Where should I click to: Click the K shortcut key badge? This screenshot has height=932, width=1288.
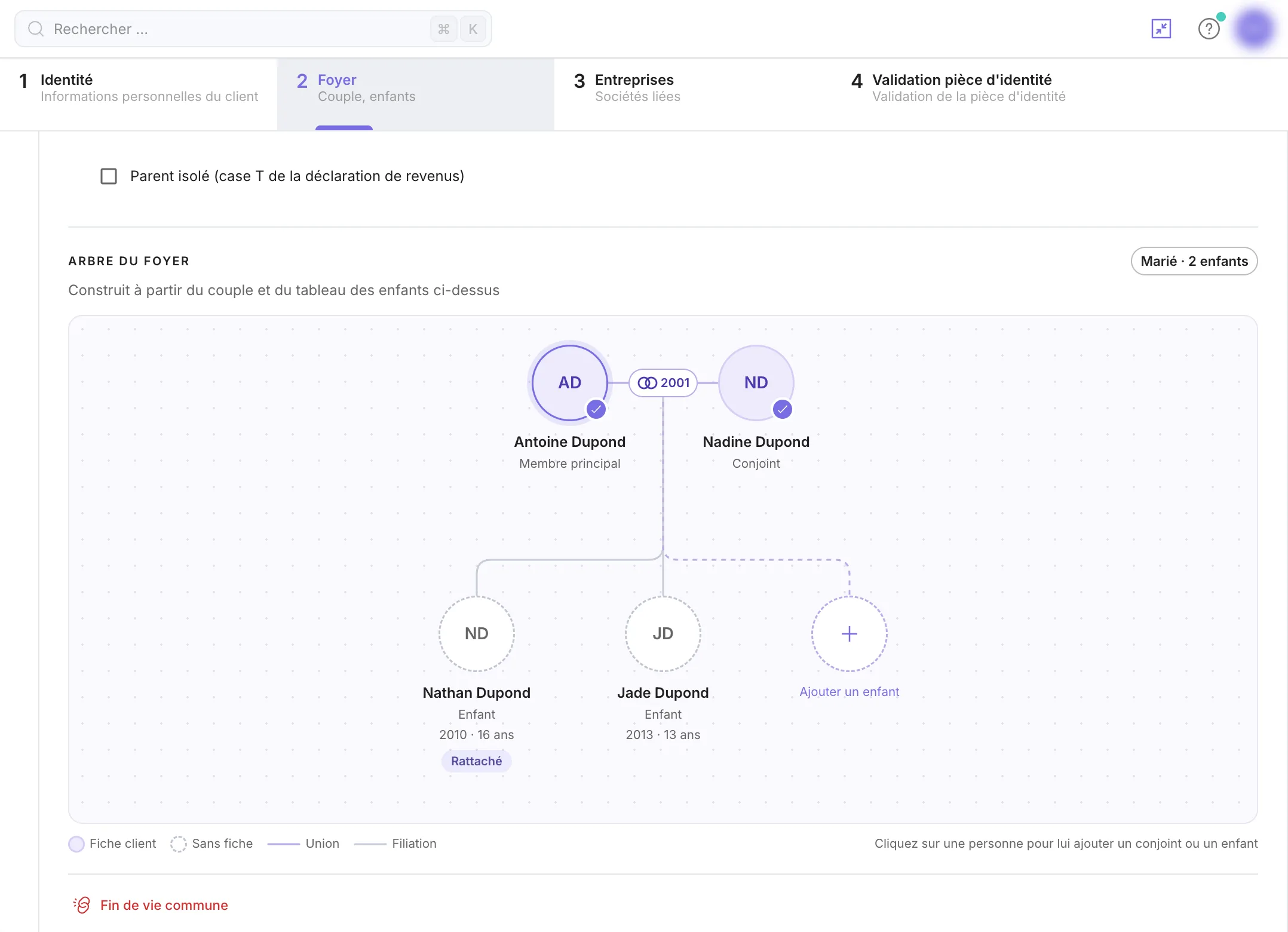[x=473, y=29]
